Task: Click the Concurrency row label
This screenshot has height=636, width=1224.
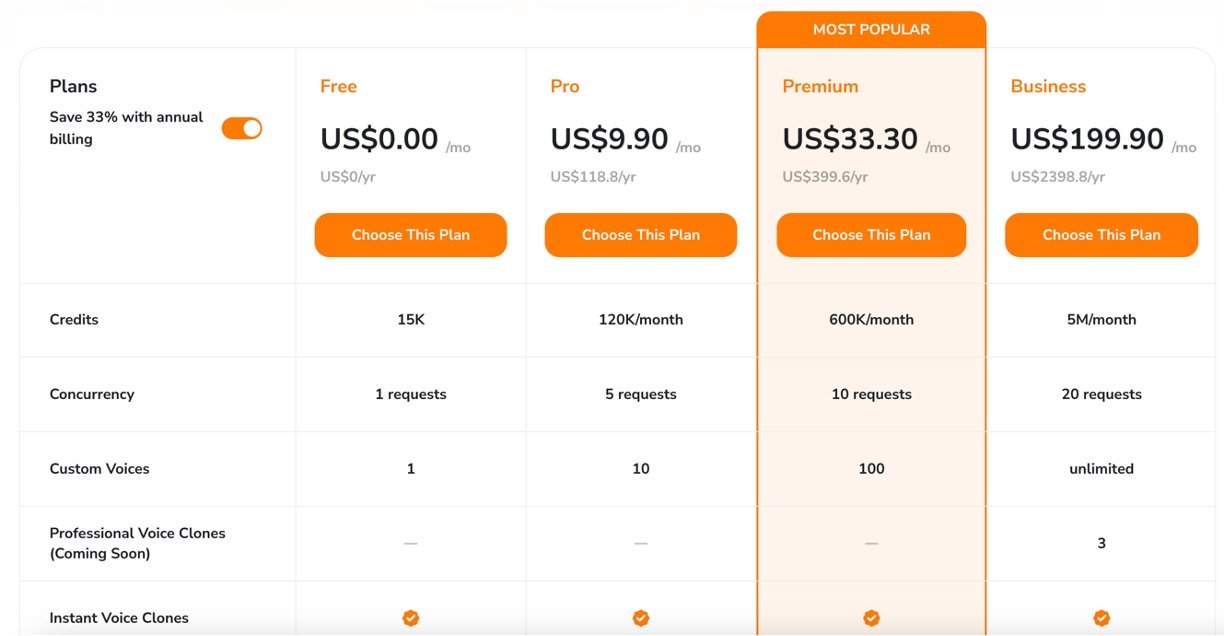Action: (x=92, y=394)
